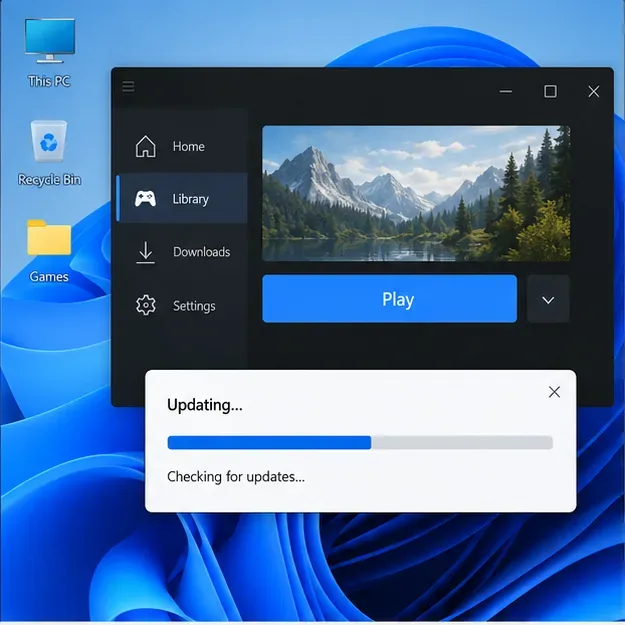Image resolution: width=625 pixels, height=625 pixels.
Task: Switch to the Library section
Action: point(182,198)
